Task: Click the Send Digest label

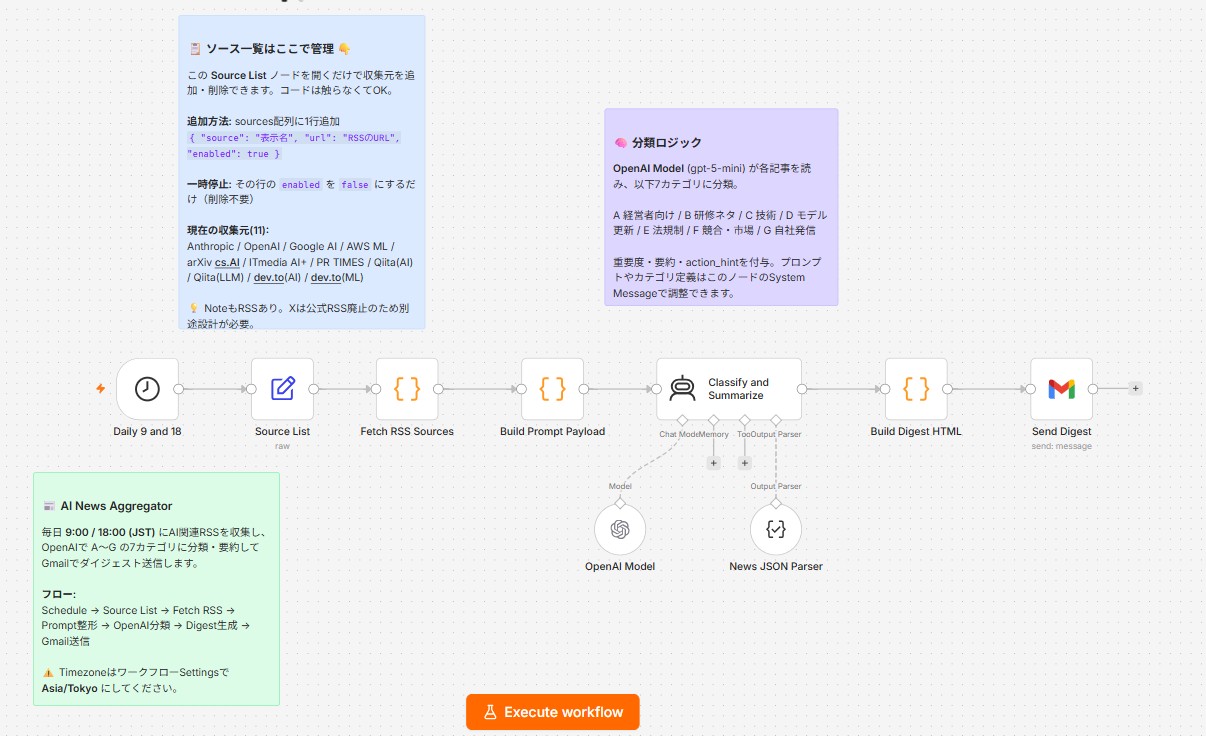Action: (x=1061, y=432)
